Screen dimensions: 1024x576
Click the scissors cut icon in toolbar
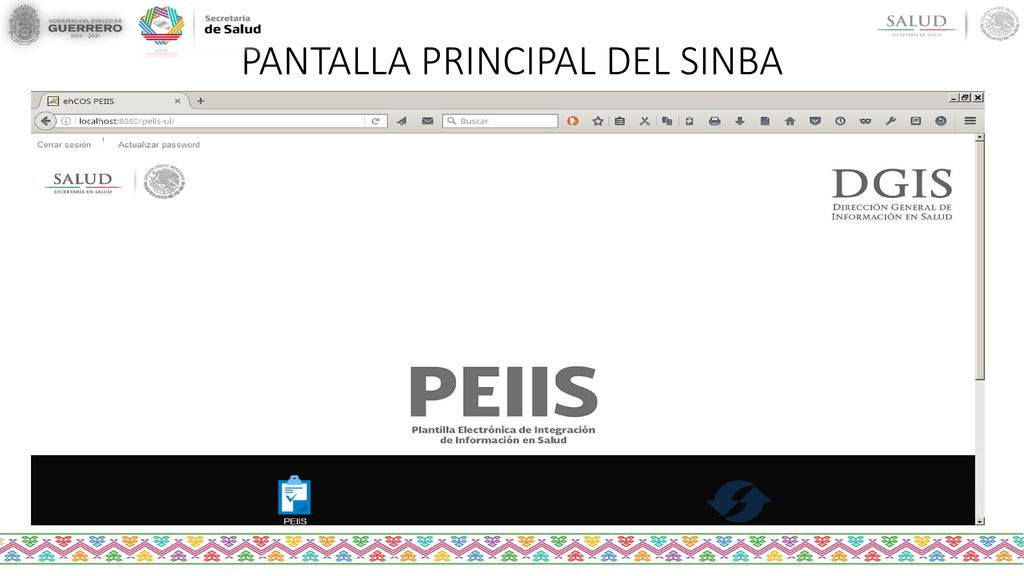(x=645, y=121)
